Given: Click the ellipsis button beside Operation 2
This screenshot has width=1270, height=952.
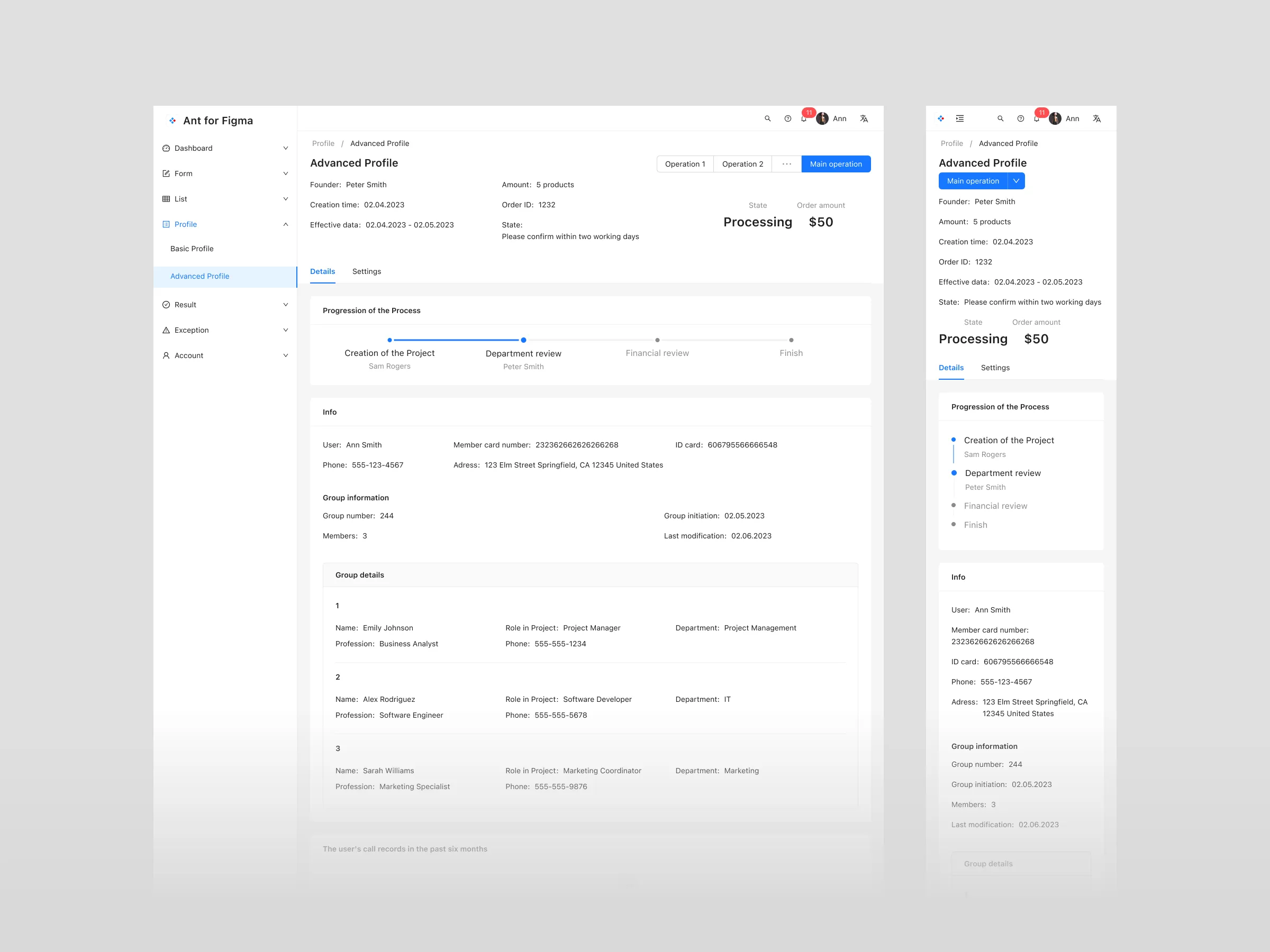Looking at the screenshot, I should coord(786,163).
